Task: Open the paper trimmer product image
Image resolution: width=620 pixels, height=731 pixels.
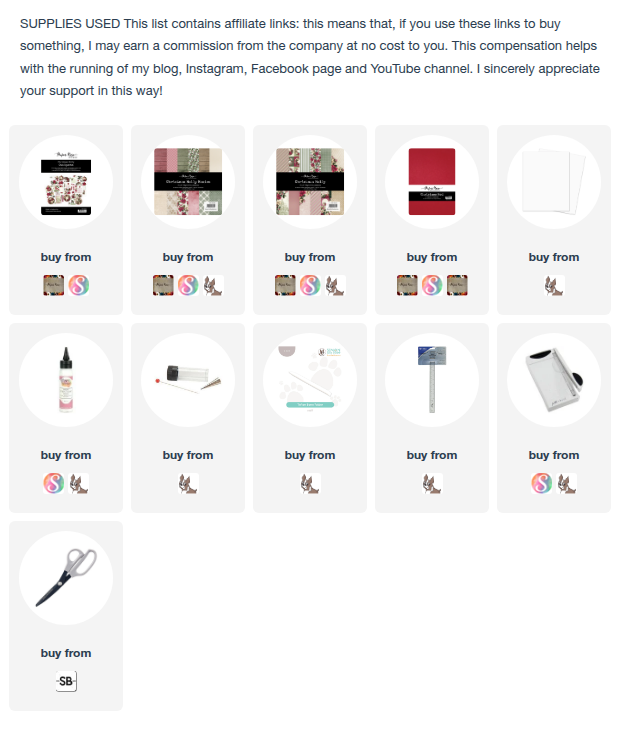Action: click(x=554, y=380)
